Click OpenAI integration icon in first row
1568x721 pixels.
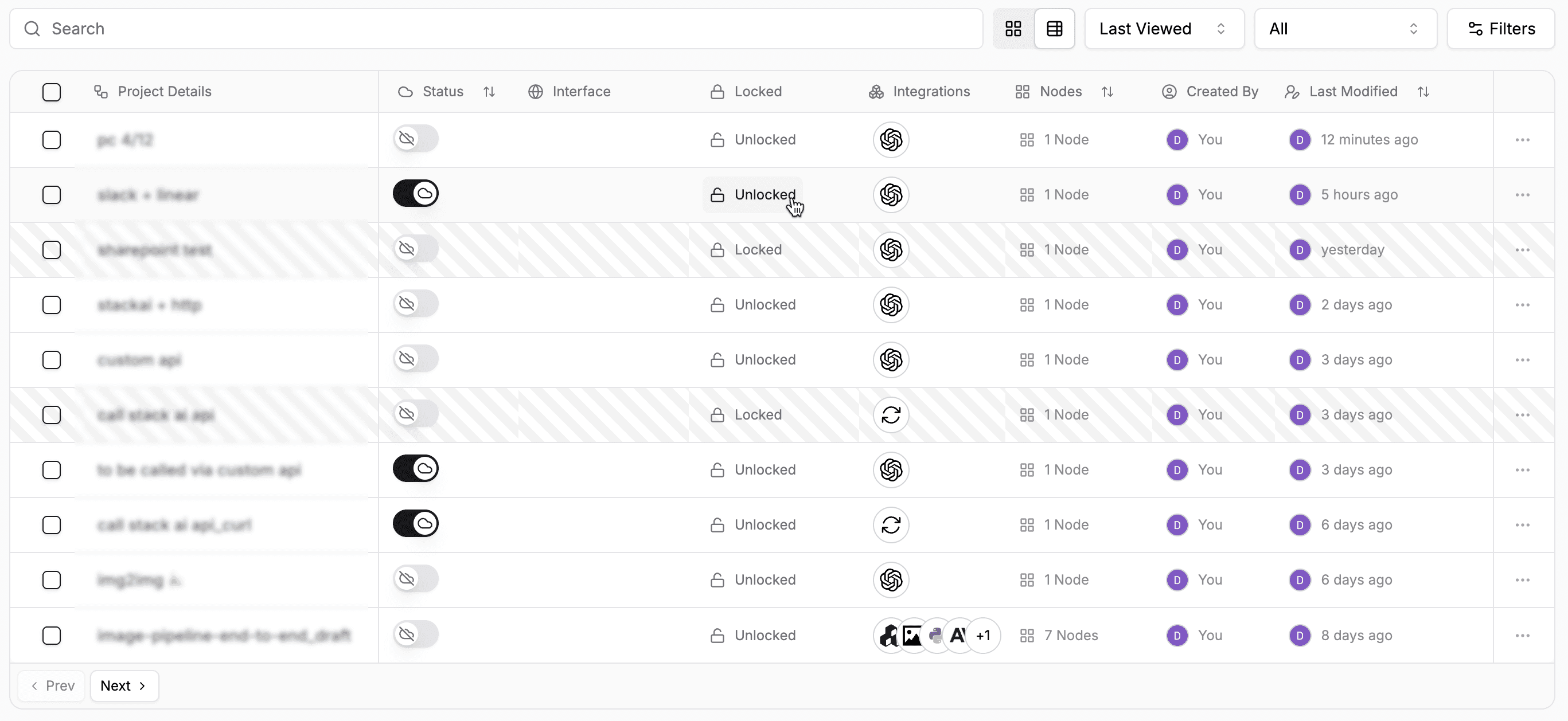pos(891,140)
